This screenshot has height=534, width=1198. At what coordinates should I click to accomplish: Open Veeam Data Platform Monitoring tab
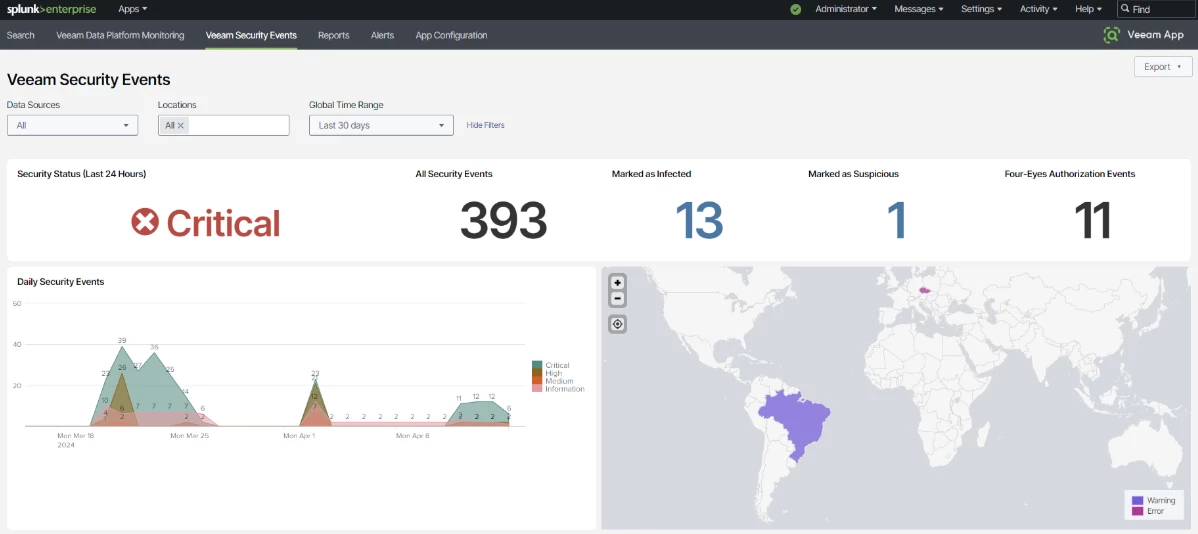[x=120, y=35]
